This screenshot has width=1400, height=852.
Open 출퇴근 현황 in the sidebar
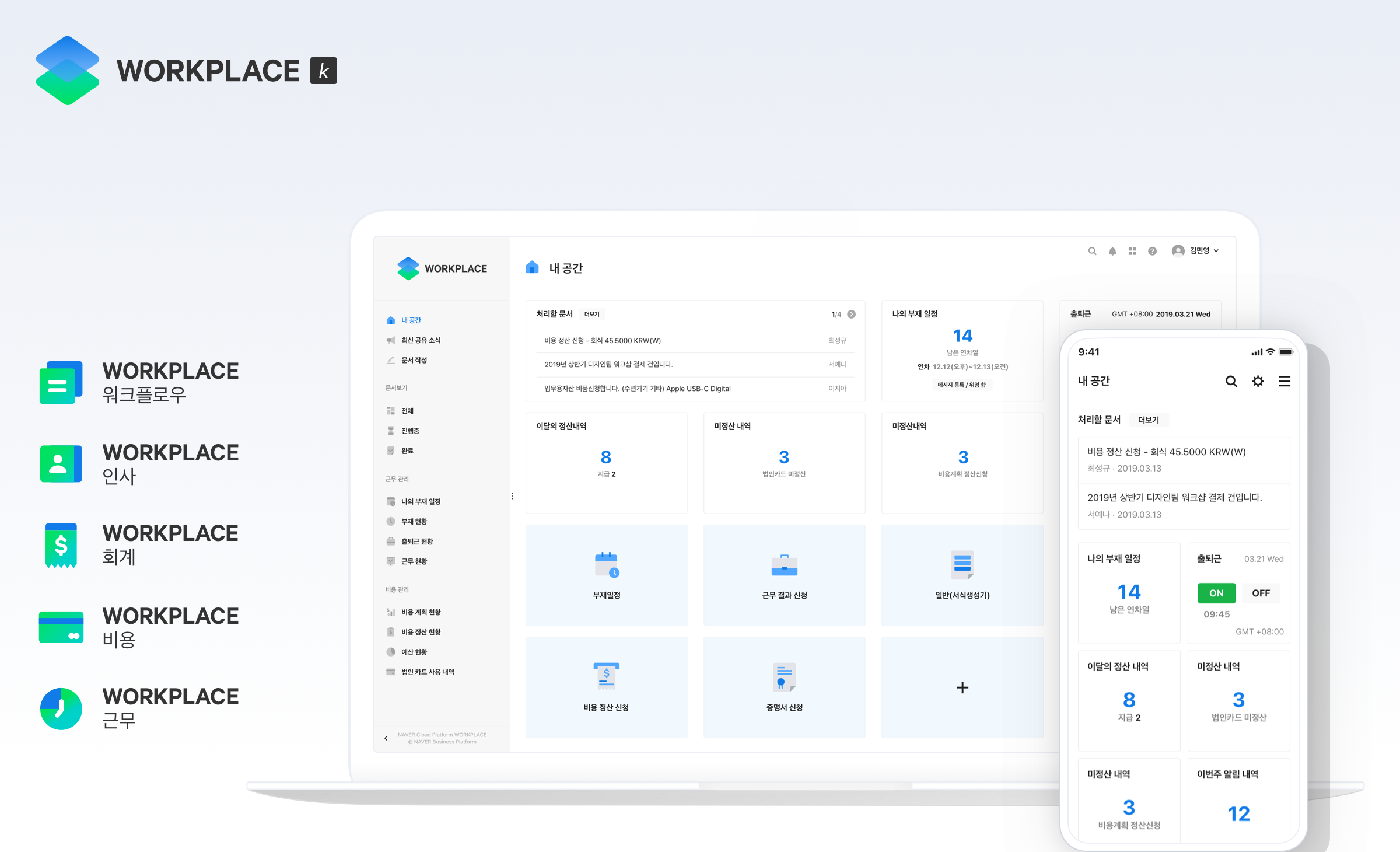pos(409,541)
